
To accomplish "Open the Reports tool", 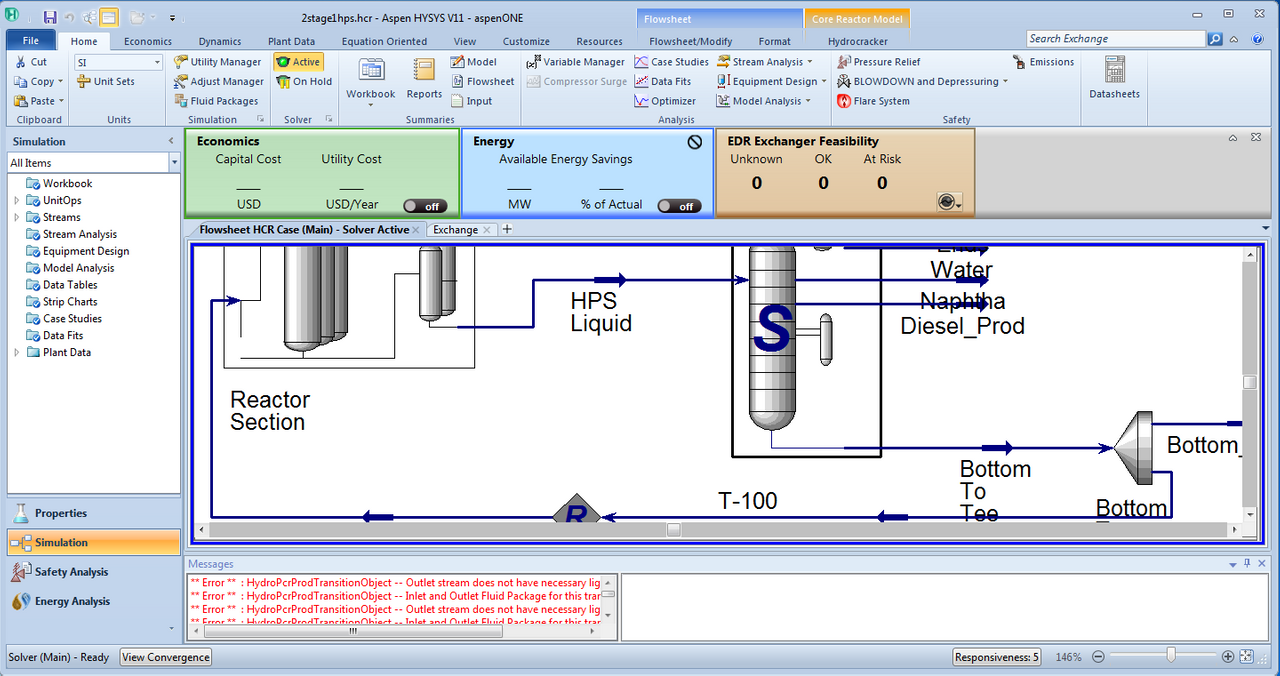I will (424, 78).
